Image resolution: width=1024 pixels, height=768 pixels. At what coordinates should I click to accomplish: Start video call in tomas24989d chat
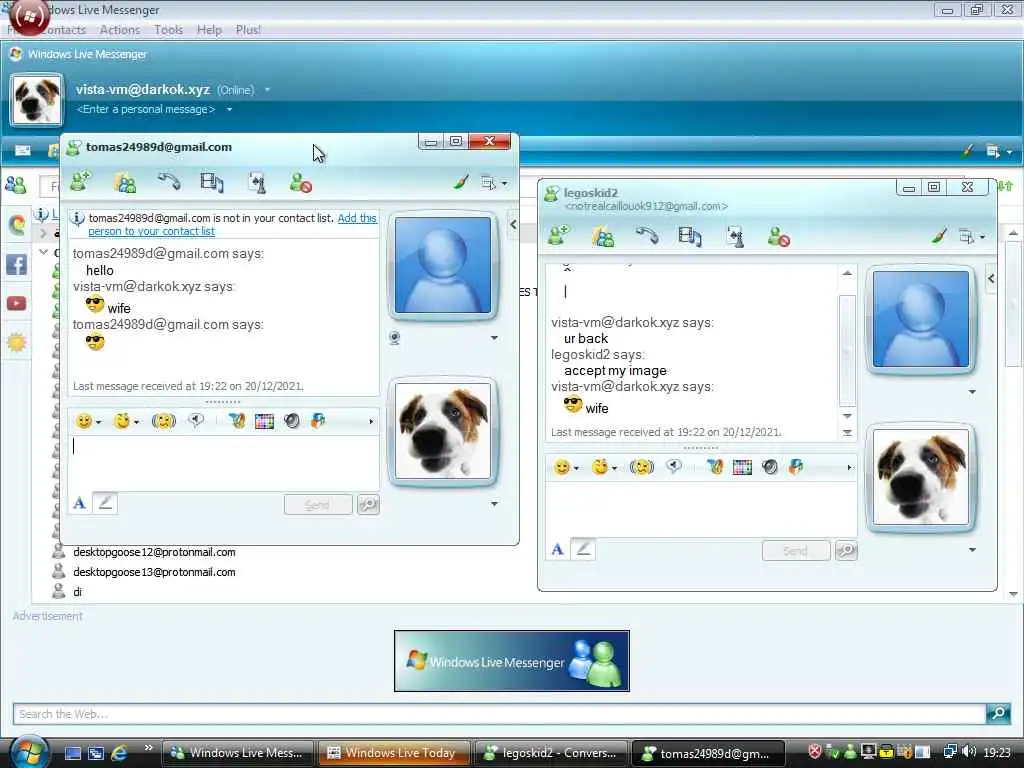point(212,182)
